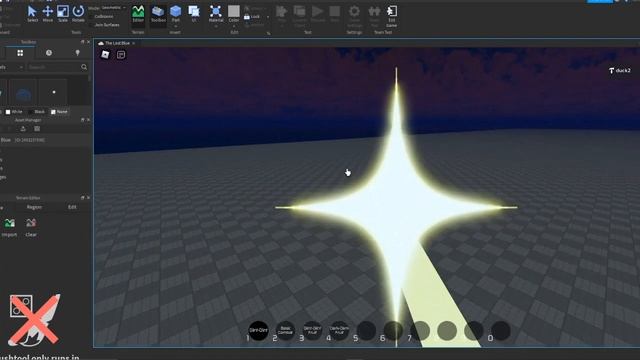The width and height of the screenshot is (640, 360).
Task: Open the Toolbox from the ribbon
Action: [x=158, y=14]
